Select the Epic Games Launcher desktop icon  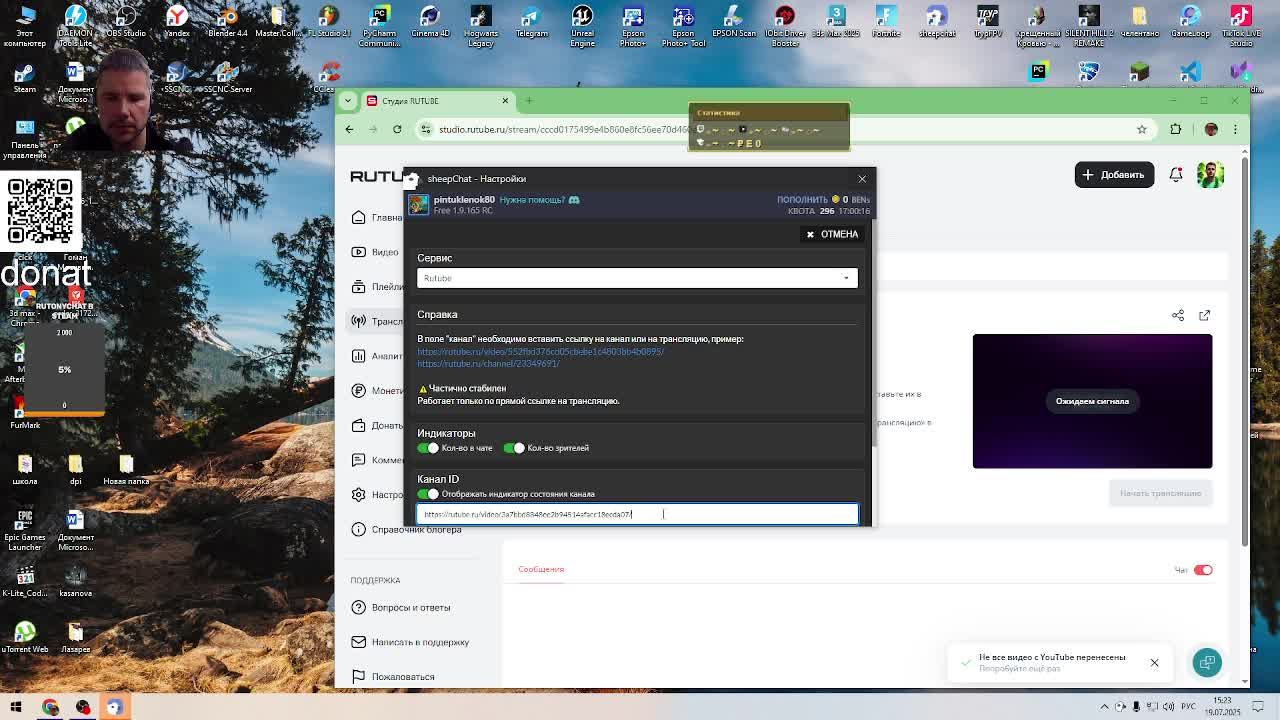pyautogui.click(x=25, y=531)
